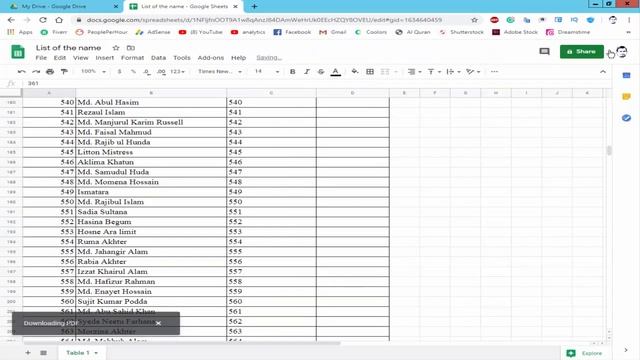Open the text color picker
Viewport: 640px width, 360px height.
click(336, 72)
